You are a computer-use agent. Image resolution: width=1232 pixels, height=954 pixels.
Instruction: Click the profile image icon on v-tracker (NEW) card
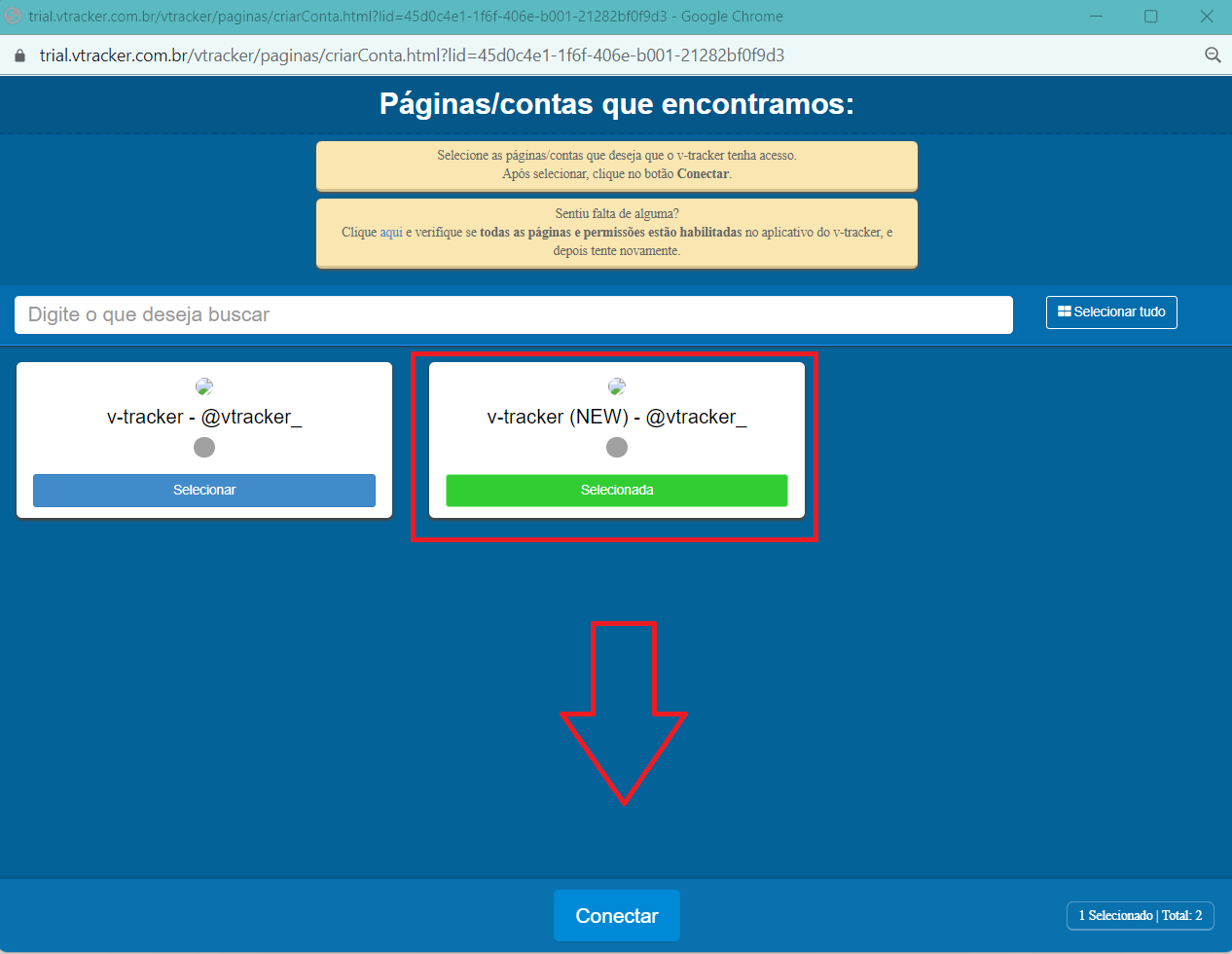617,386
